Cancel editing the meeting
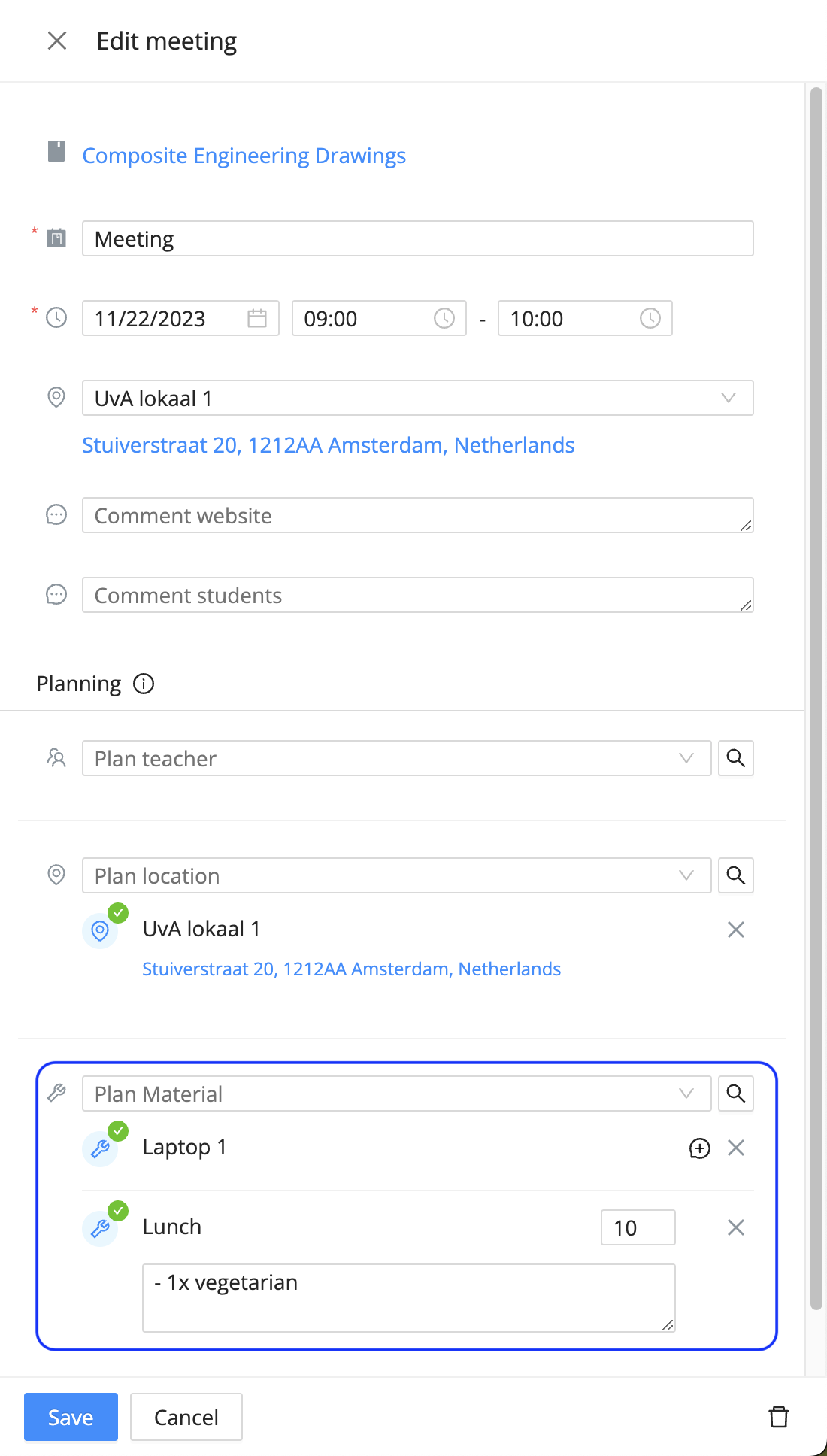This screenshot has height=1456, width=827. pyautogui.click(x=186, y=1417)
